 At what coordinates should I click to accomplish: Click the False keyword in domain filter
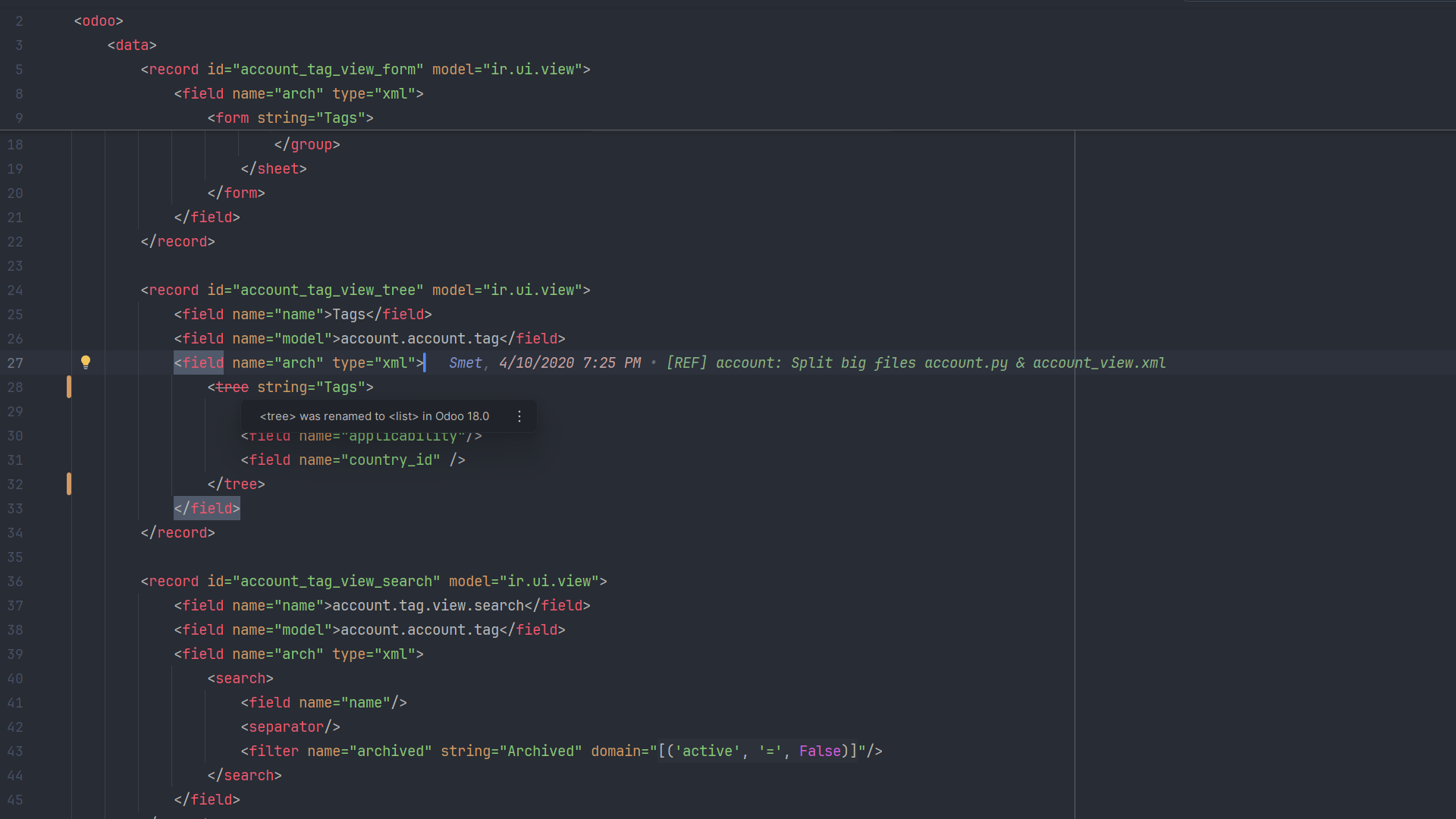(x=820, y=752)
